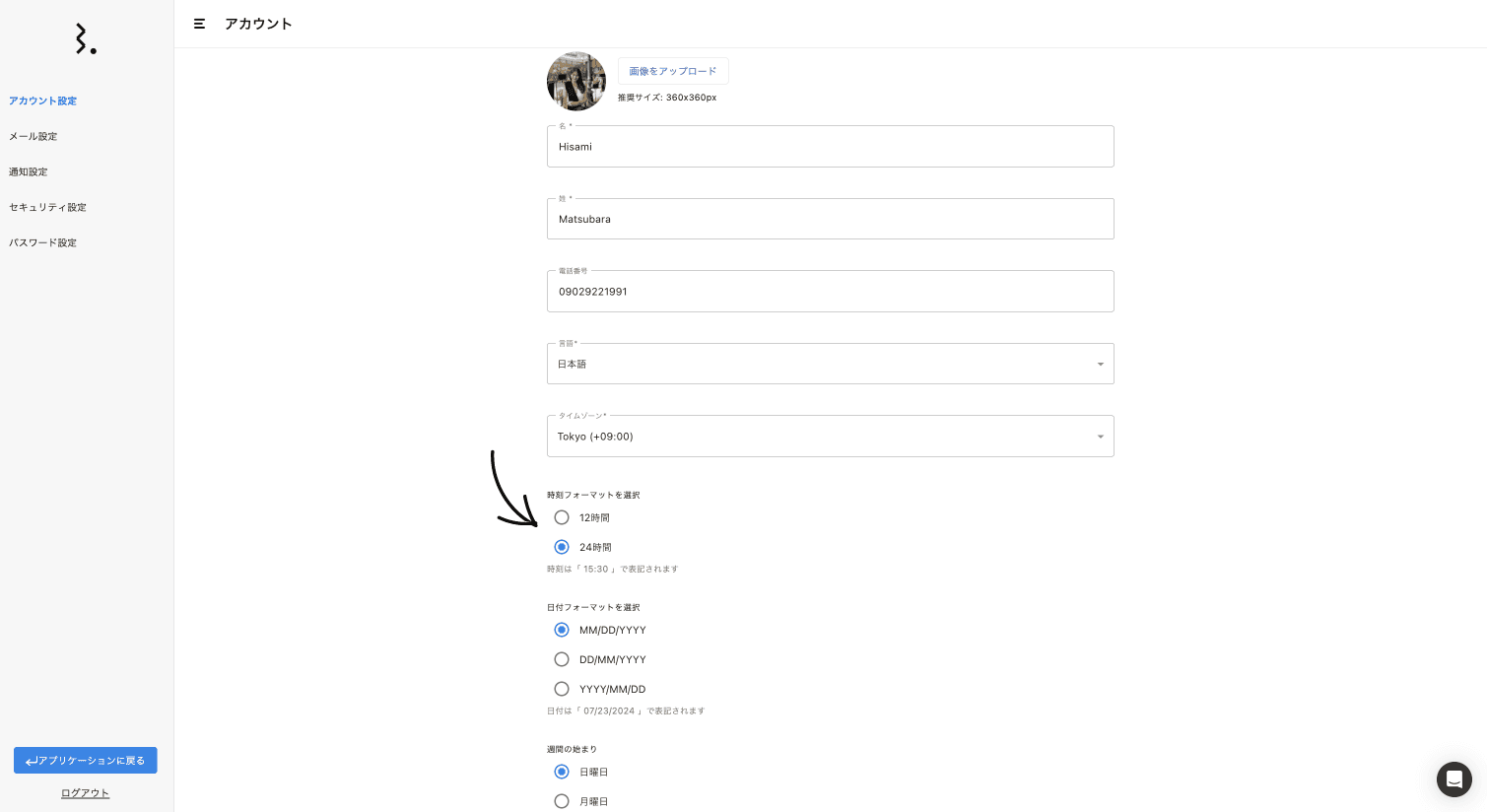Click the hamburger menu icon
The width and height of the screenshot is (1487, 812).
click(199, 24)
